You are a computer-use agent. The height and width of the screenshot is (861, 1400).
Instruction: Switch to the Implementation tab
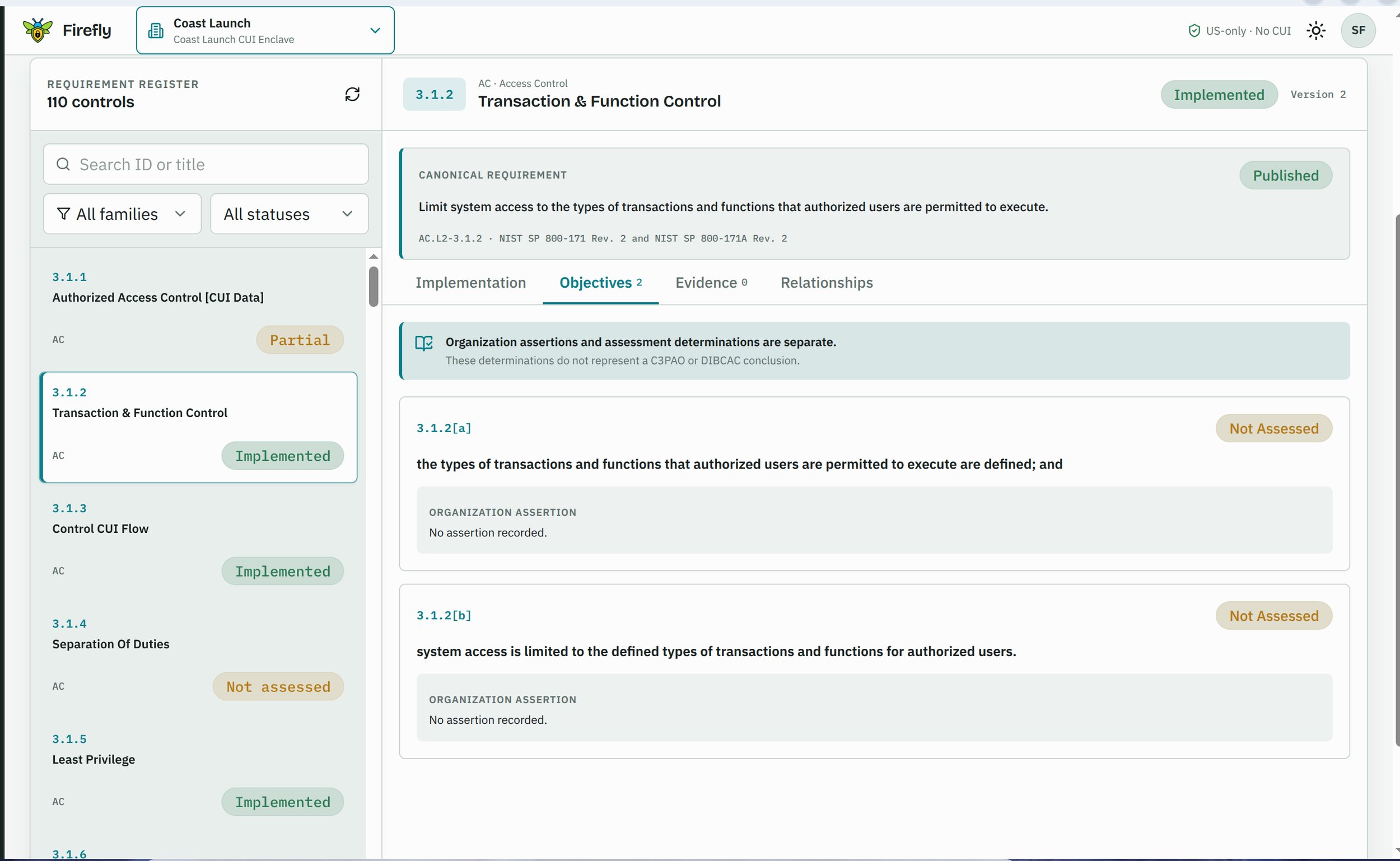click(470, 283)
